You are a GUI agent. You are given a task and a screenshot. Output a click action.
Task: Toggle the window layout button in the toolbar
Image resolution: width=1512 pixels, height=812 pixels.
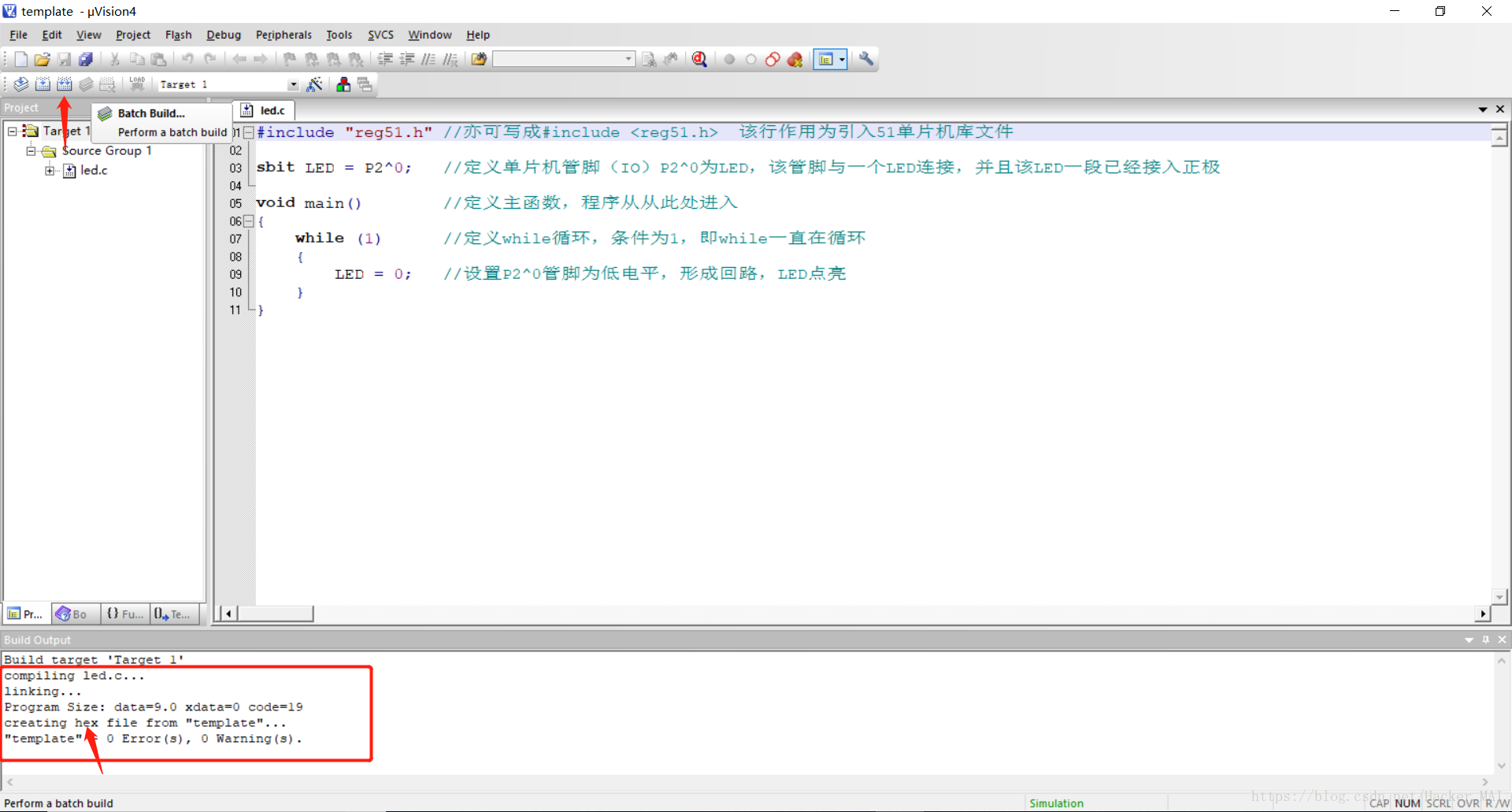(x=825, y=59)
